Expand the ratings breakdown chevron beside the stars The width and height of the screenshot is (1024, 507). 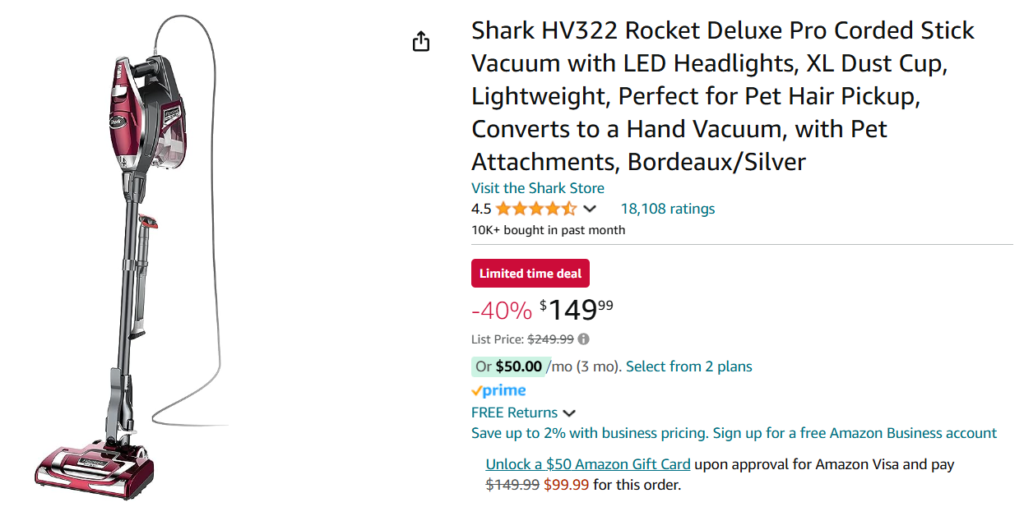click(x=589, y=209)
